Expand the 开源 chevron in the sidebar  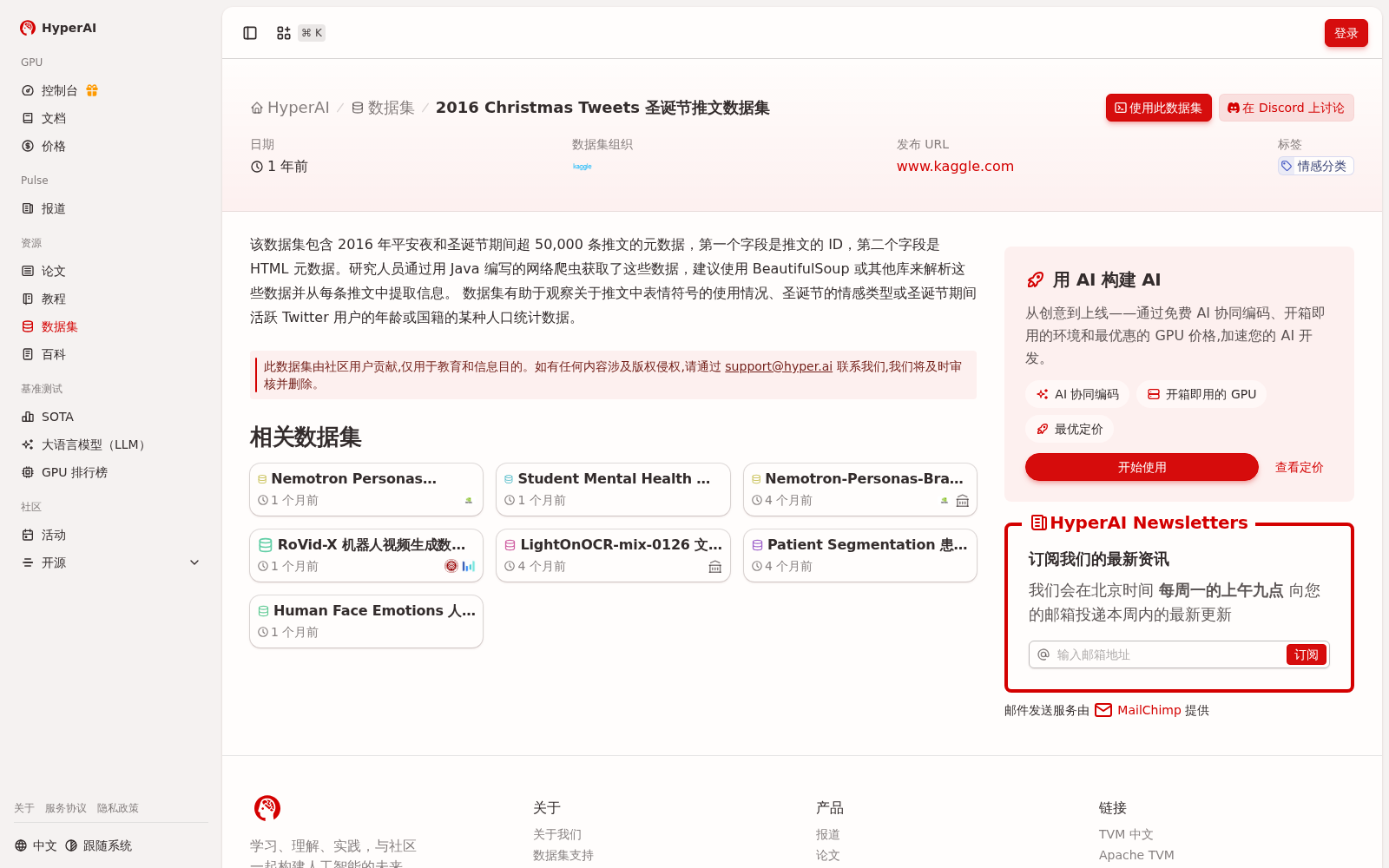(x=194, y=562)
